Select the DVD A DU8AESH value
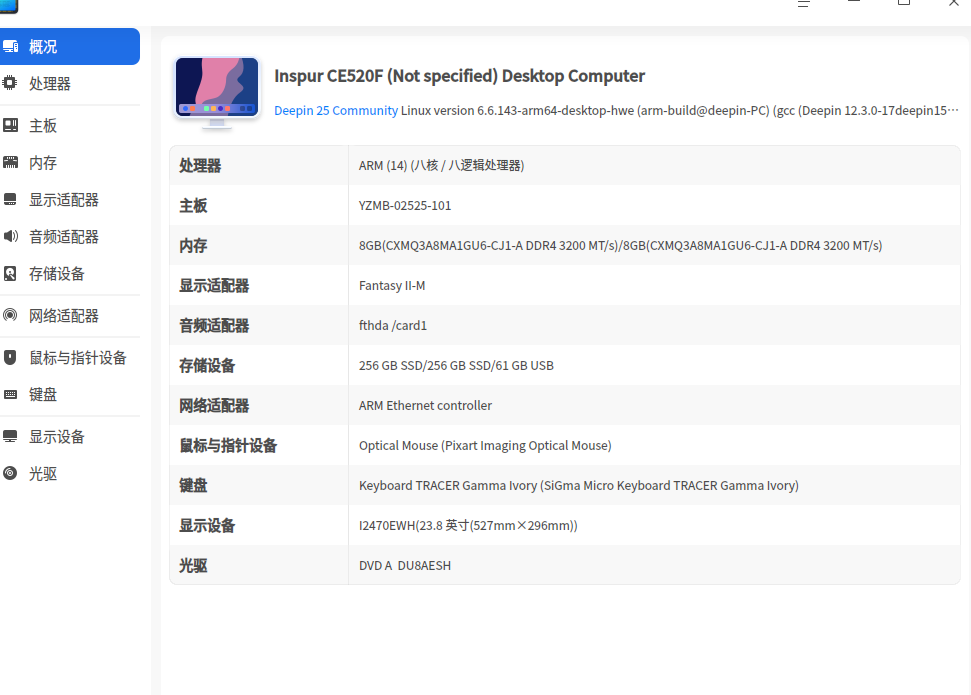971x695 pixels. click(x=405, y=566)
